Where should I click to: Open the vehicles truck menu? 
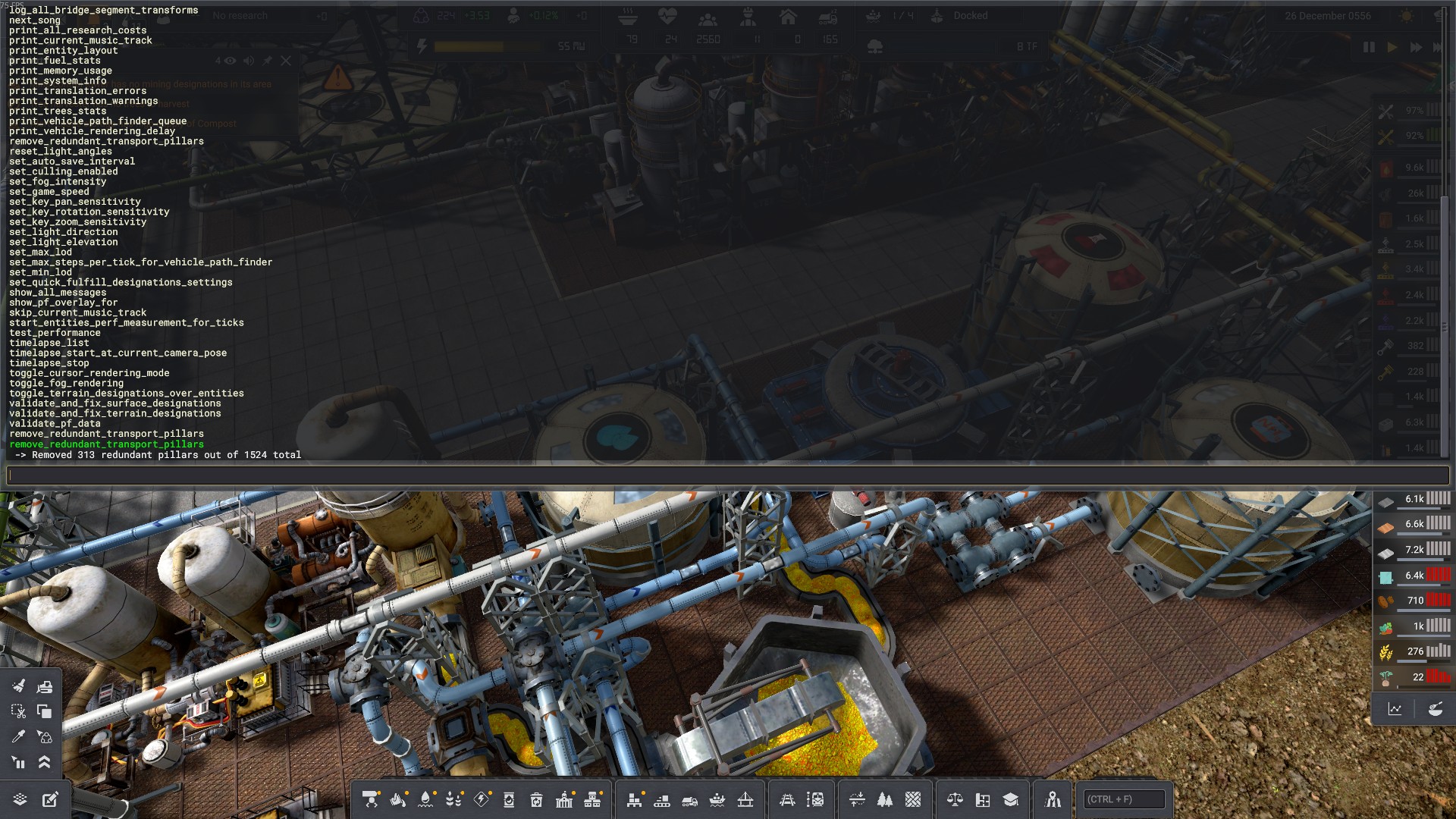point(689,799)
